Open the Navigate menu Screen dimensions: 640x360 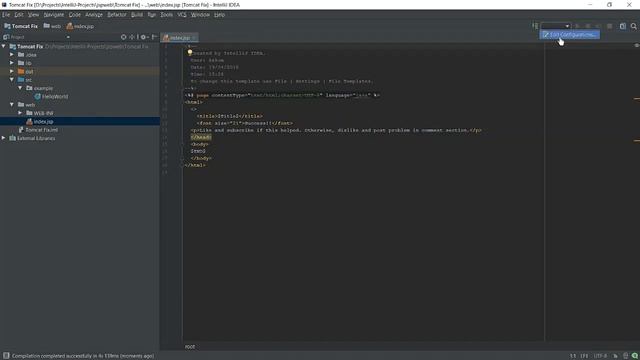point(53,15)
